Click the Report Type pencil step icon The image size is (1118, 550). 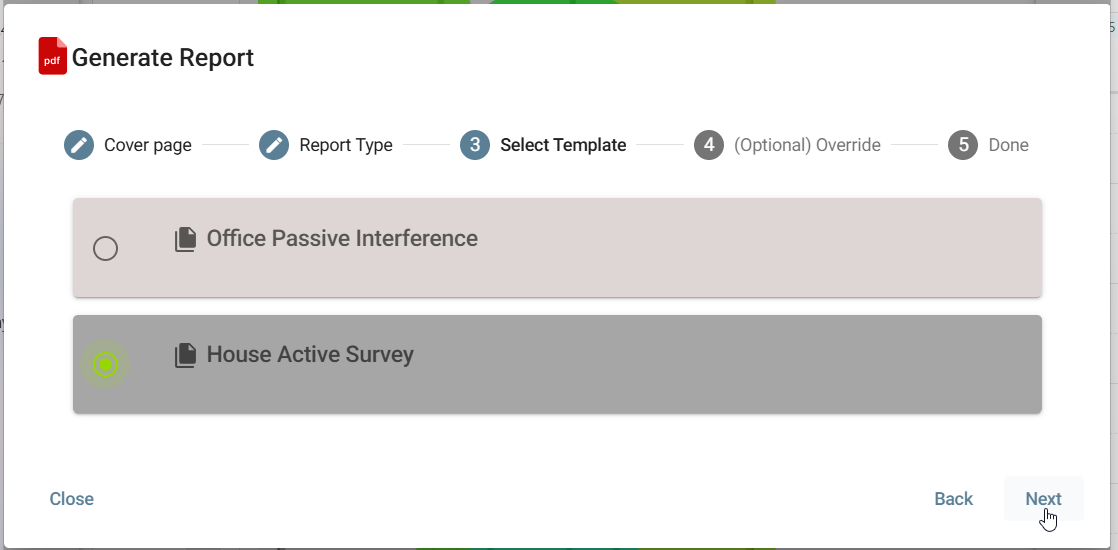(274, 145)
